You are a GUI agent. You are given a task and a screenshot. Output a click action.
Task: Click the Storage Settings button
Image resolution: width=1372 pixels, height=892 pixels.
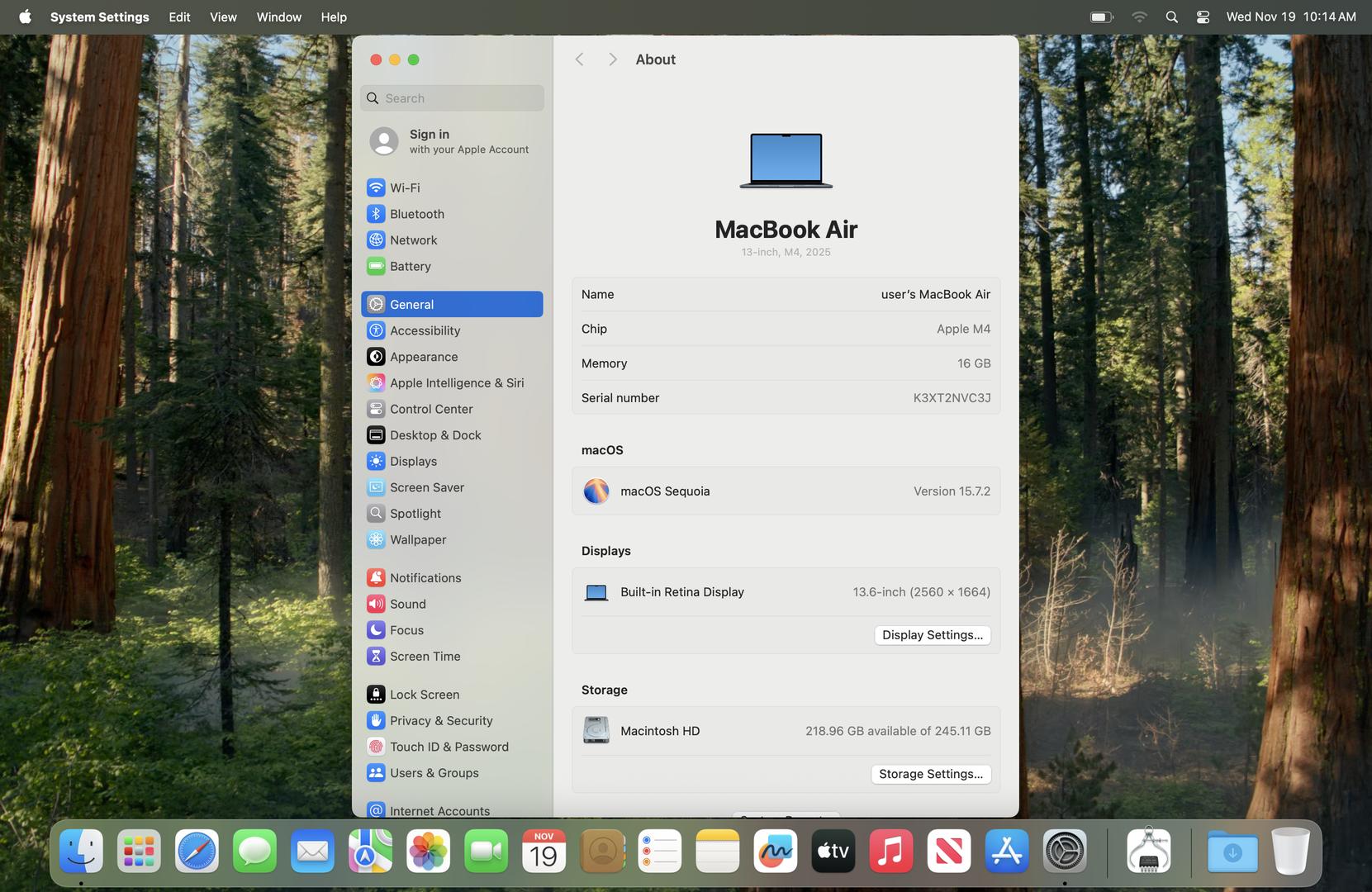click(930, 774)
